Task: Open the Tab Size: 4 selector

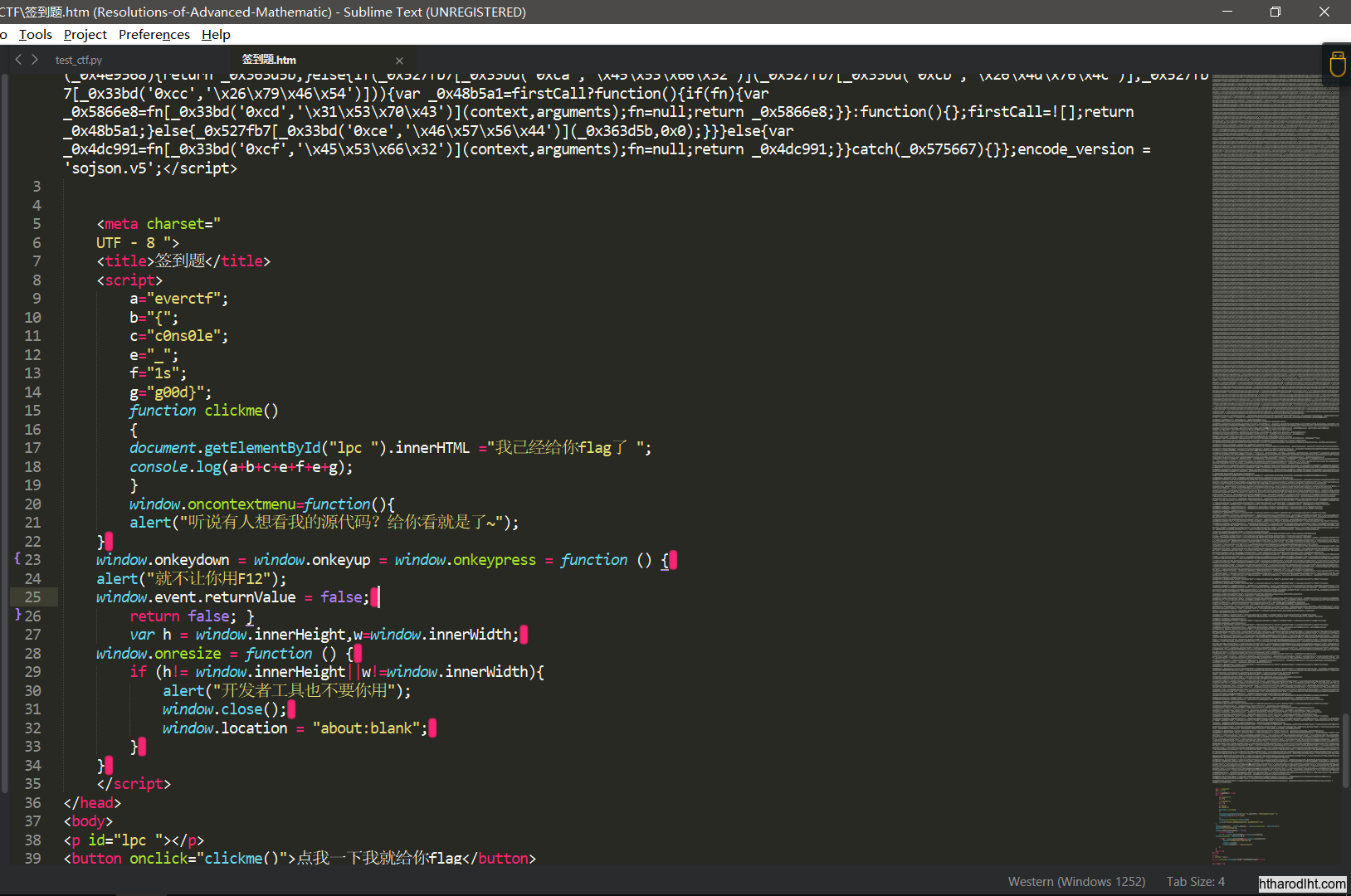Action: tap(1195, 882)
